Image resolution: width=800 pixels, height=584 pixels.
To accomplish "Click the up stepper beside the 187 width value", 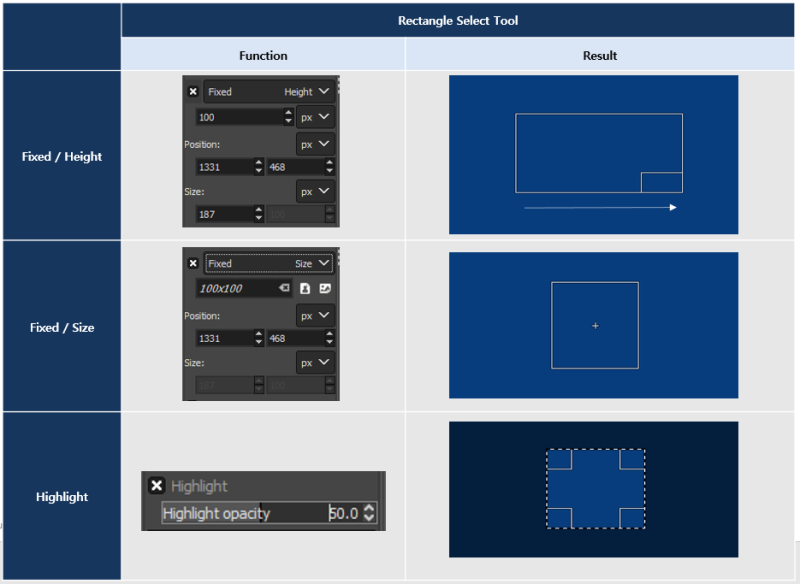I will (260, 210).
